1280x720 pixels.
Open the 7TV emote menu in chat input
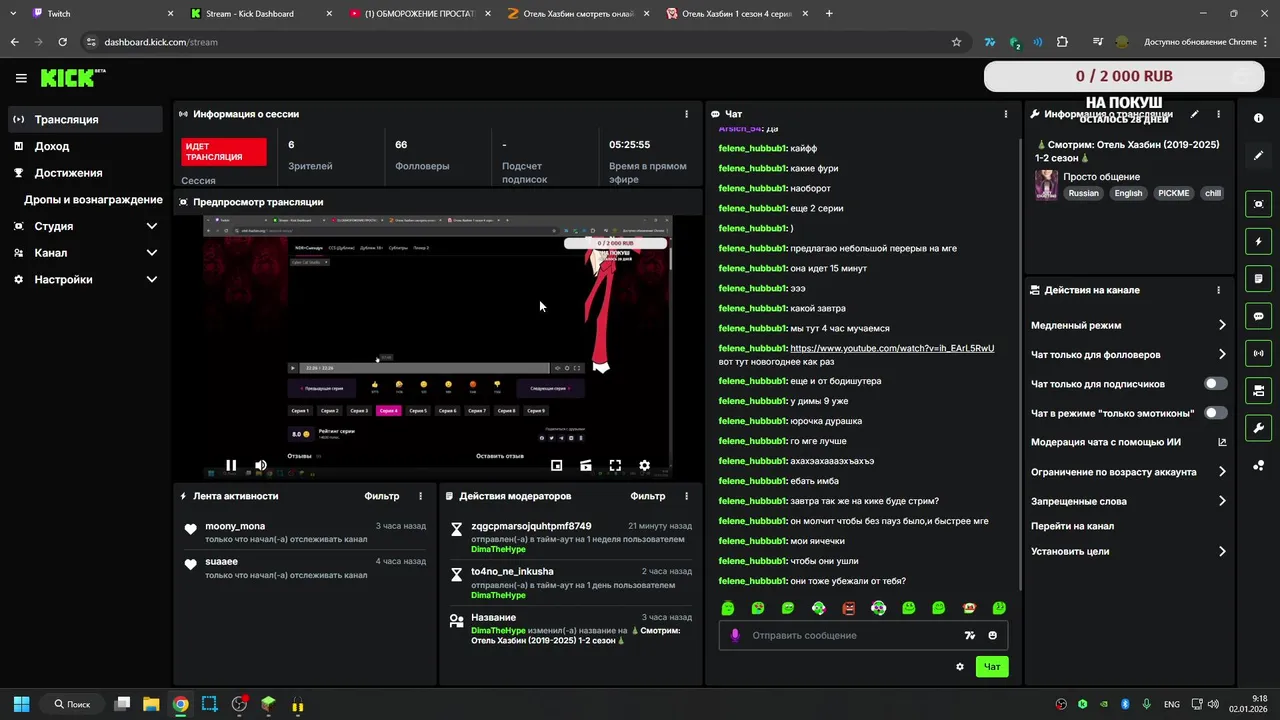969,635
